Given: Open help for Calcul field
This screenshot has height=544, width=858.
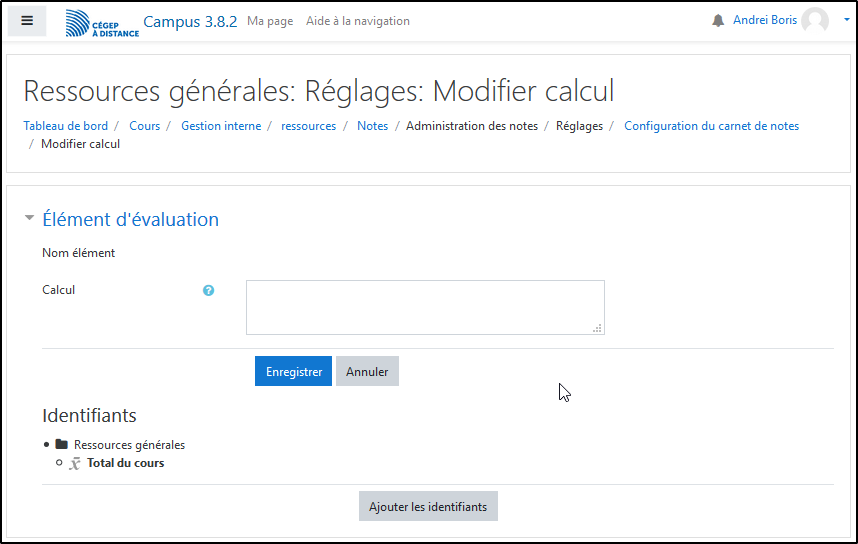Looking at the screenshot, I should point(209,291).
